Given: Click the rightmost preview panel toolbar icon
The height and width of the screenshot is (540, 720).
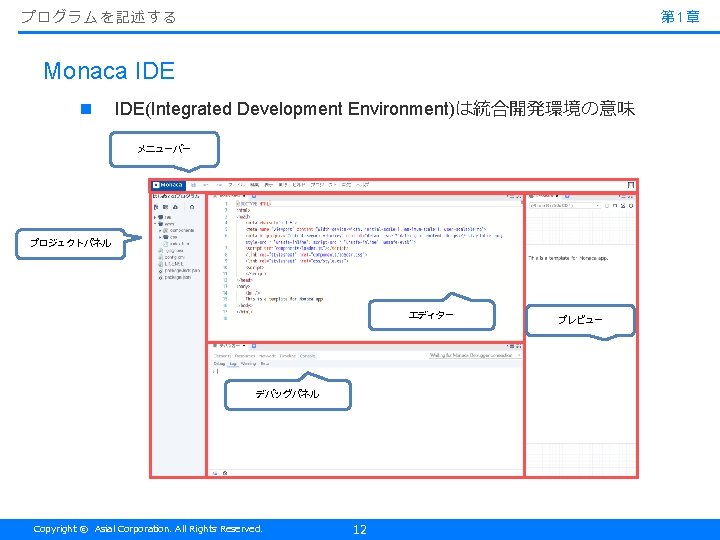Looking at the screenshot, I should click(x=631, y=206).
